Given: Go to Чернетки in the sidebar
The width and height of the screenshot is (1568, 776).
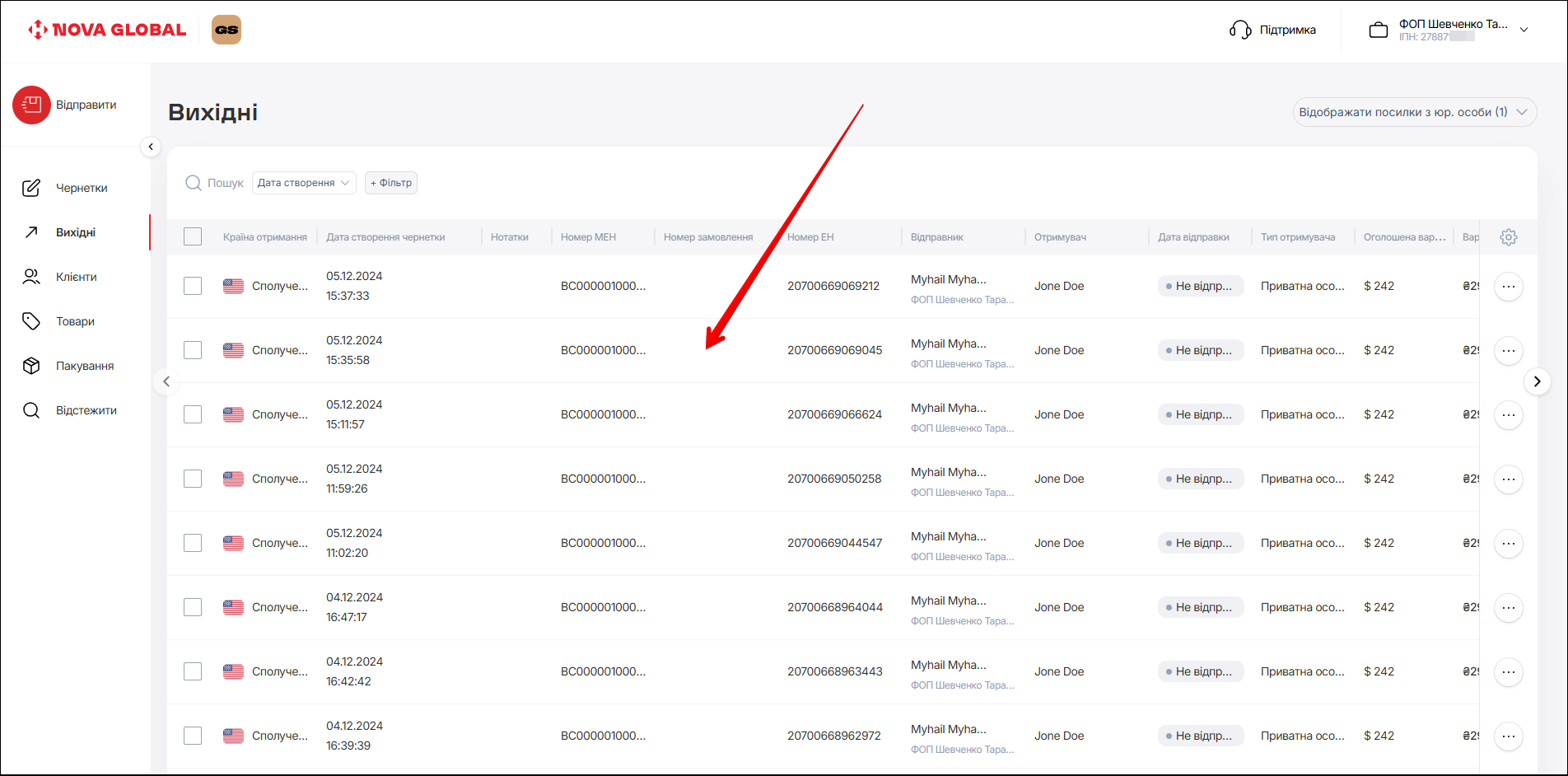Looking at the screenshot, I should pyautogui.click(x=81, y=188).
